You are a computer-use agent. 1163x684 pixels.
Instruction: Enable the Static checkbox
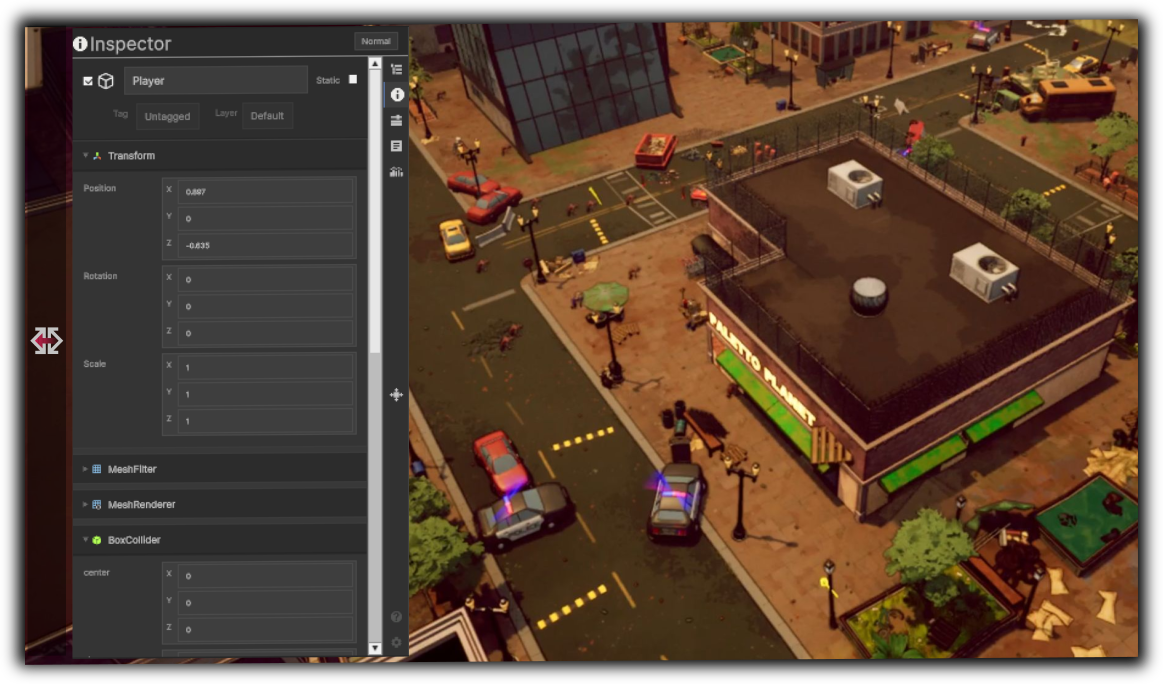point(352,80)
